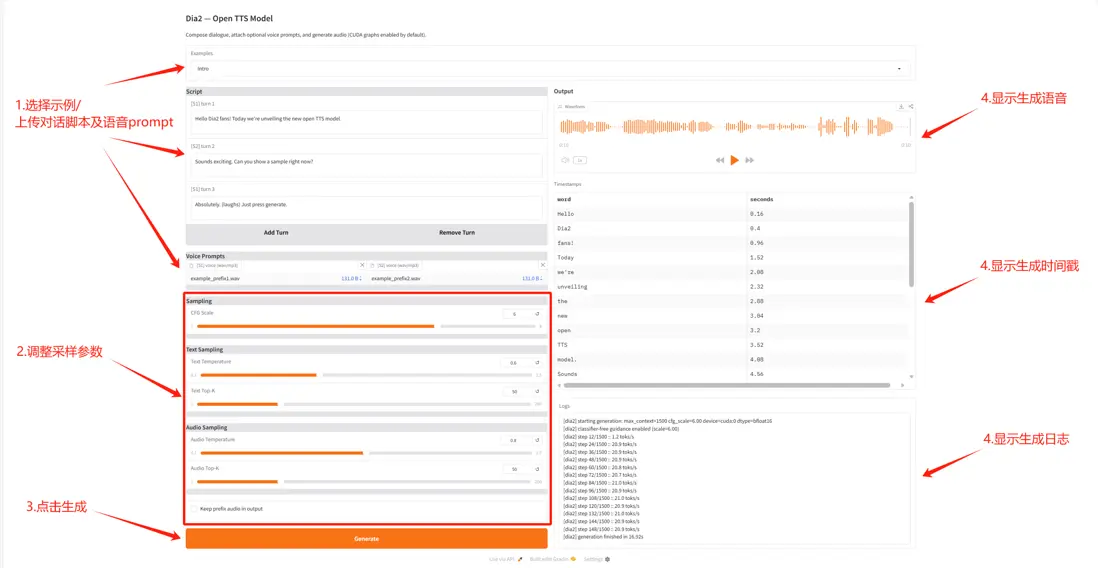Screen dimensions: 1098x568
Task: Open the Use via API link
Action: (x=506, y=559)
